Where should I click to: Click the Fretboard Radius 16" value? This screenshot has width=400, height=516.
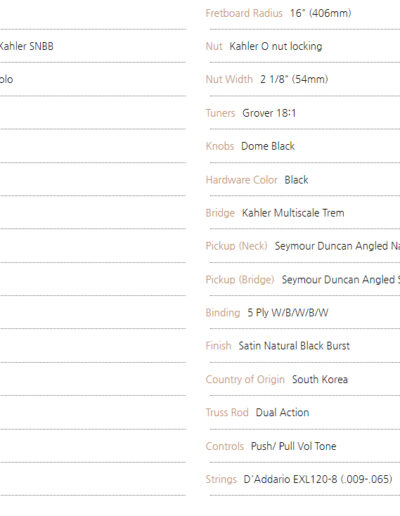(320, 13)
